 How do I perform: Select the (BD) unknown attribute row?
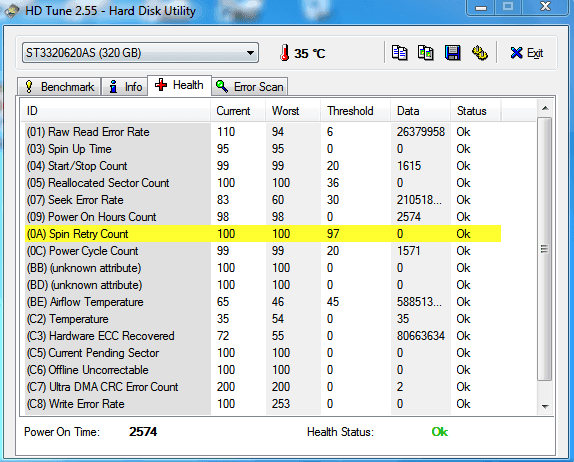pyautogui.click(x=263, y=285)
